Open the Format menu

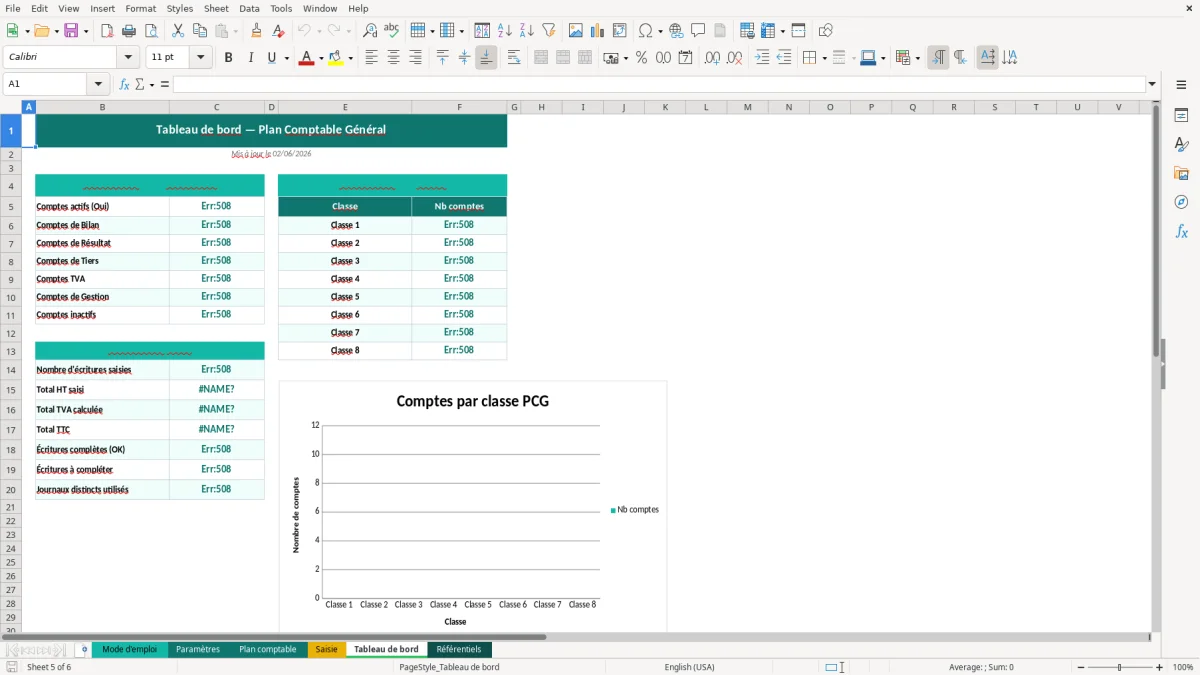click(140, 8)
